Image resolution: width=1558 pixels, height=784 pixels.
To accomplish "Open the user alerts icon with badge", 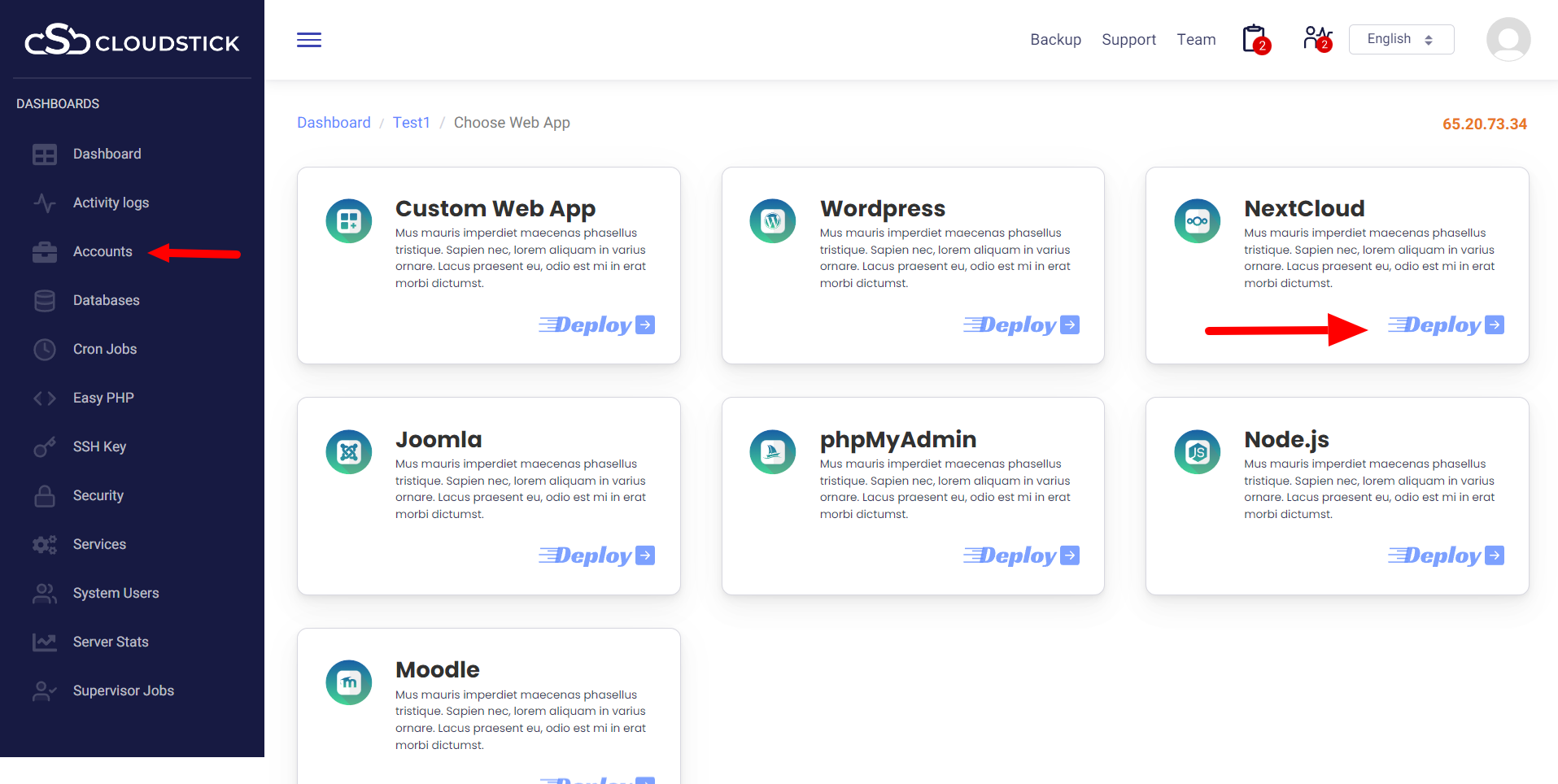I will [1316, 39].
